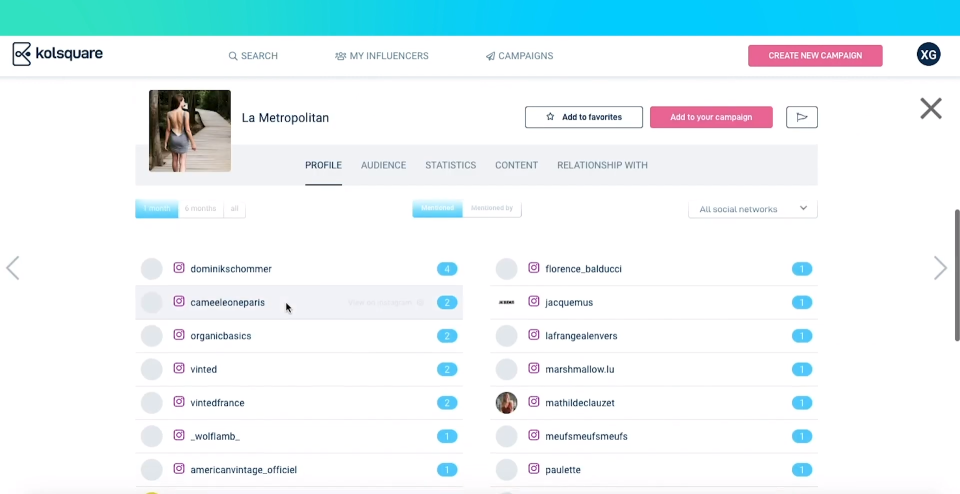Select the Mentioned by toggle

click(x=492, y=208)
